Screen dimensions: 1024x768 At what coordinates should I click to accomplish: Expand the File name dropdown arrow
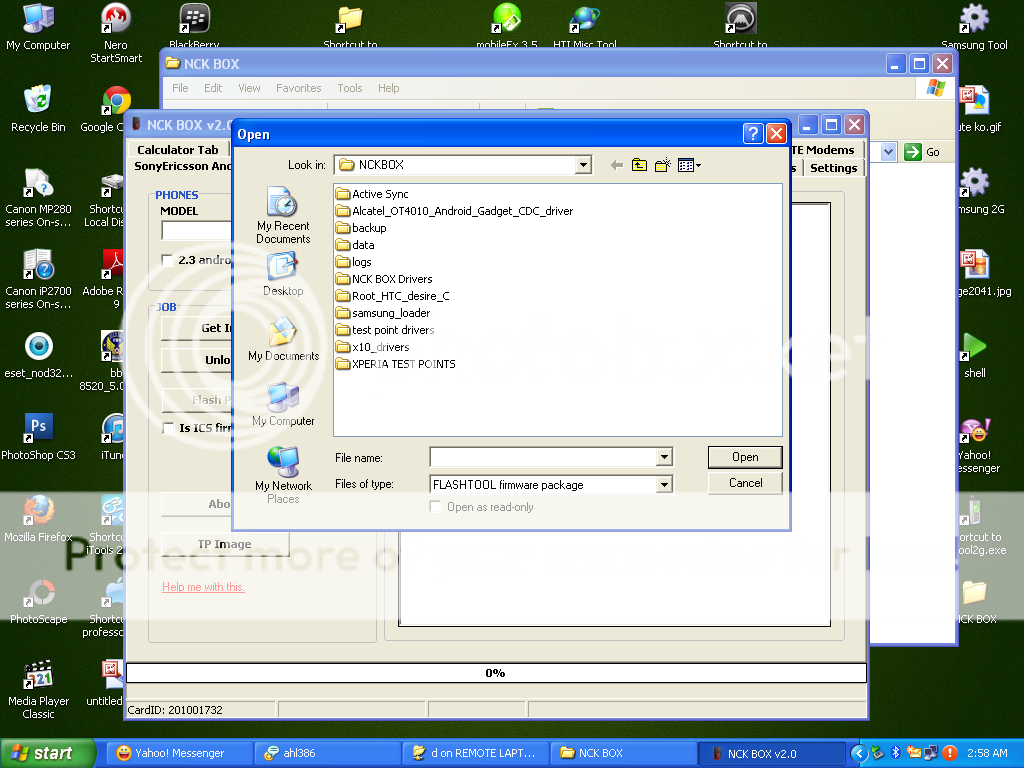pyautogui.click(x=664, y=457)
